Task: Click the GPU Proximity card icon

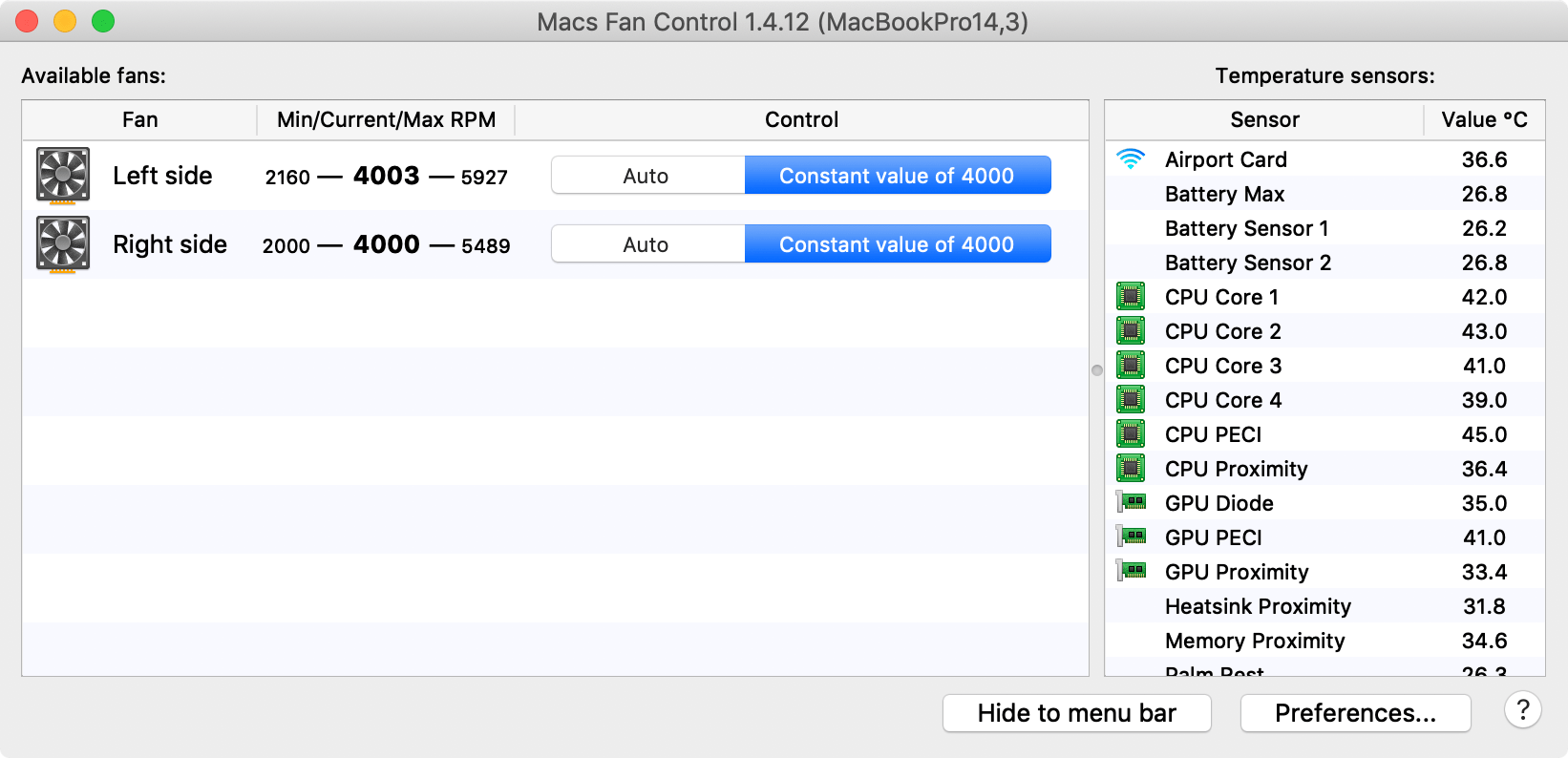Action: point(1132,571)
